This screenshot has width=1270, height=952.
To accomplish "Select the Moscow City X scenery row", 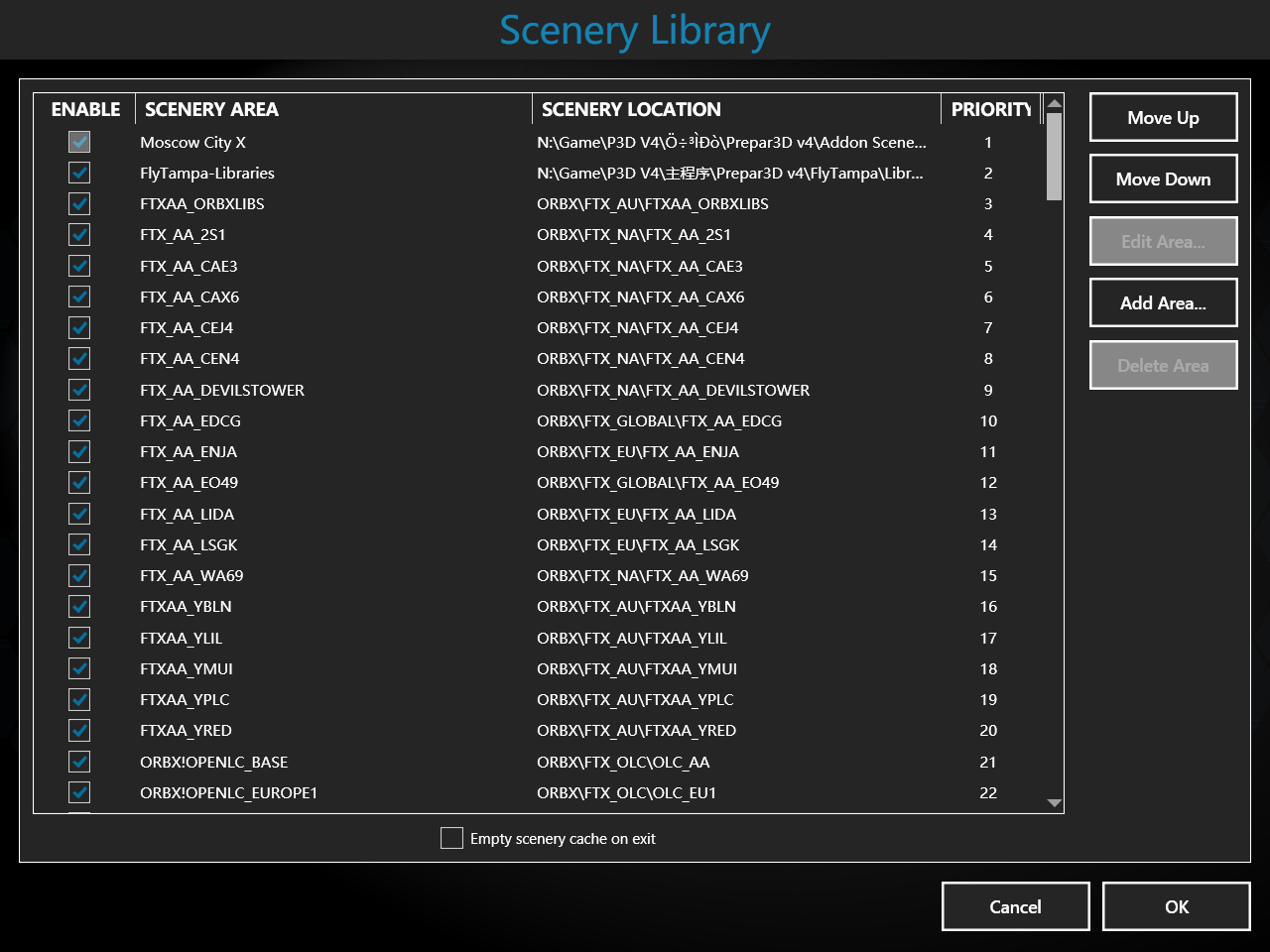I will pyautogui.click(x=193, y=142).
